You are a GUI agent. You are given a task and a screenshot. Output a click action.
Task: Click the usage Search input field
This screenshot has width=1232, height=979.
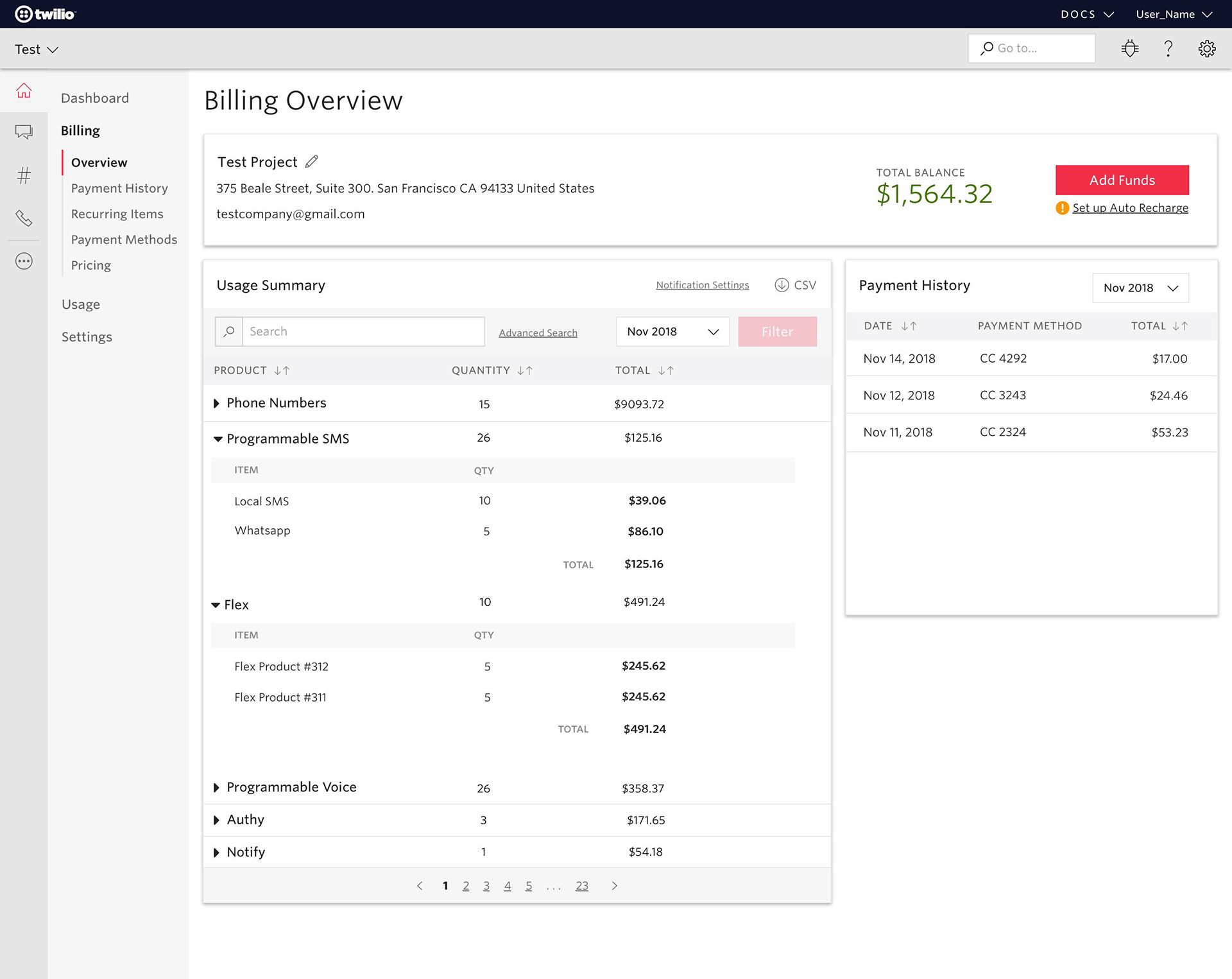[x=363, y=331]
